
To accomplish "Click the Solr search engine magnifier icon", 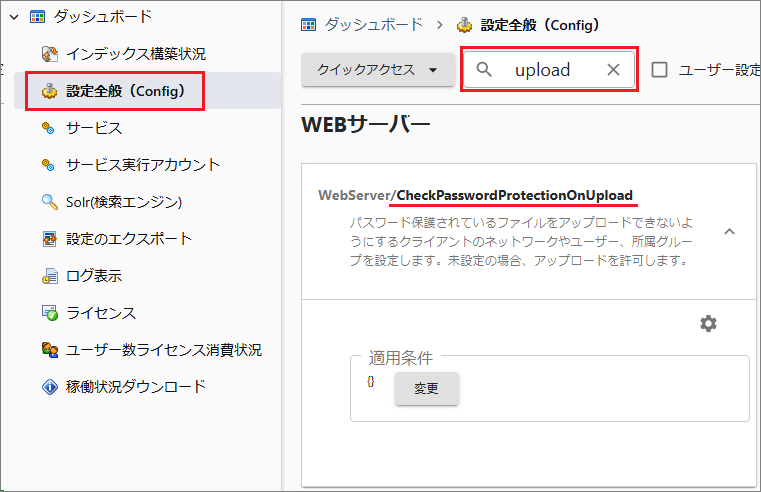I will [49, 202].
